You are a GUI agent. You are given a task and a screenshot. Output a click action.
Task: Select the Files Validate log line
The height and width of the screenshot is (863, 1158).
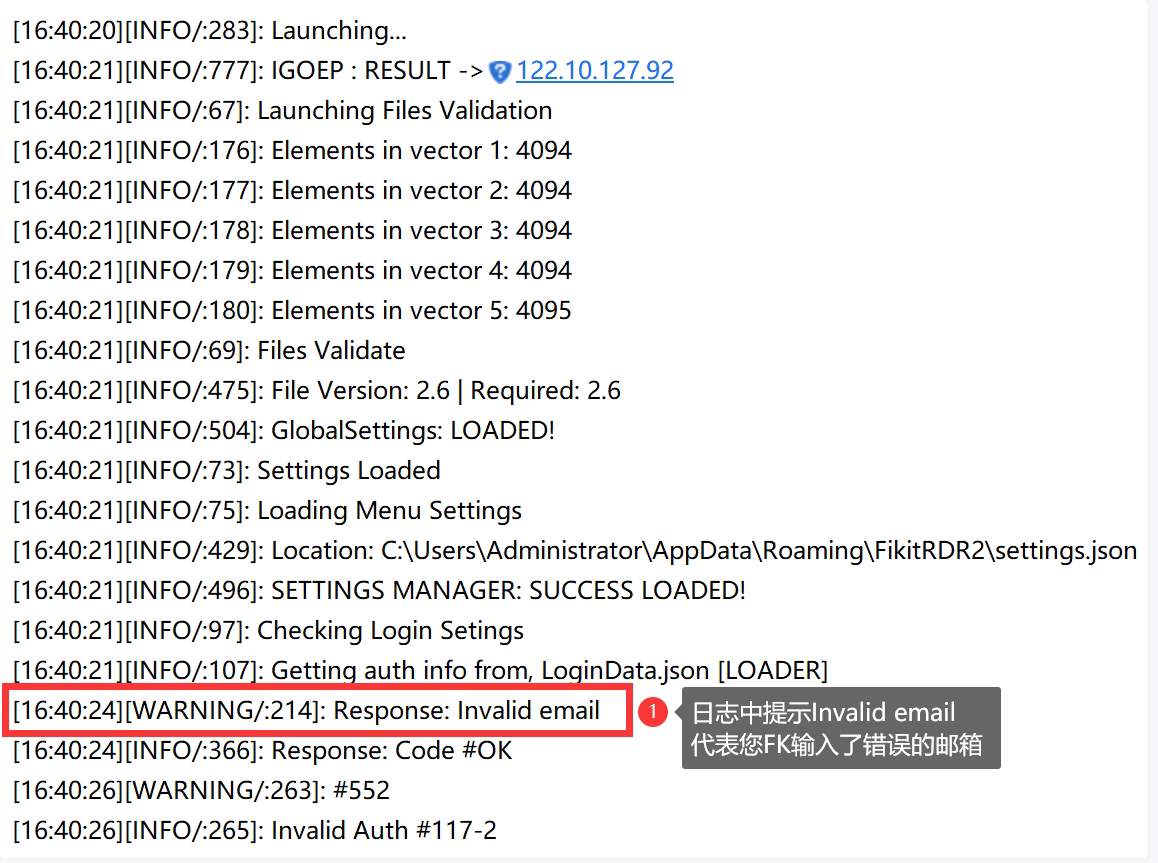[209, 350]
